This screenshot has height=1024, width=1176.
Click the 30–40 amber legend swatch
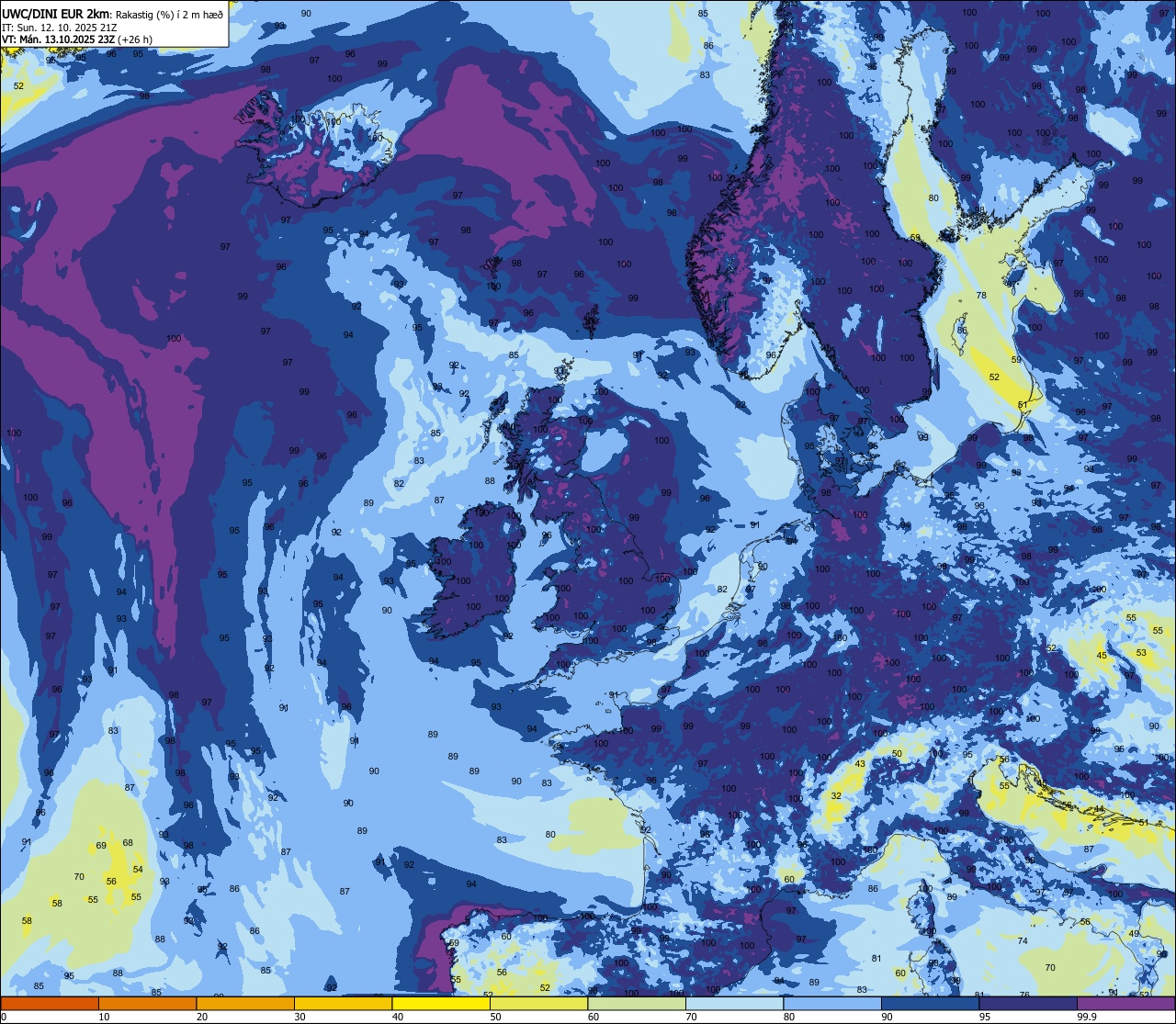(343, 1004)
